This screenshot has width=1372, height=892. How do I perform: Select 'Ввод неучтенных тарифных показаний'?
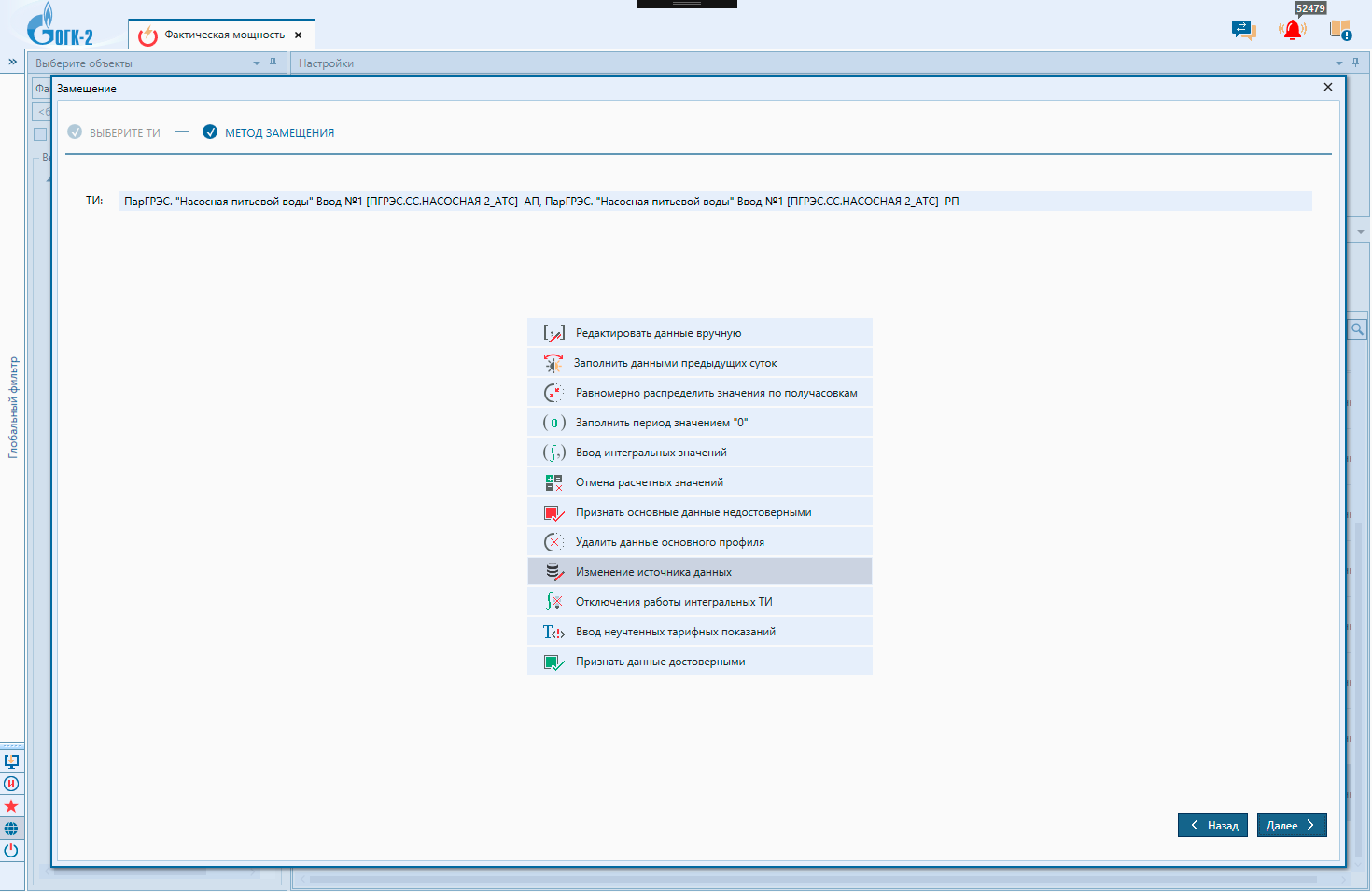click(699, 632)
